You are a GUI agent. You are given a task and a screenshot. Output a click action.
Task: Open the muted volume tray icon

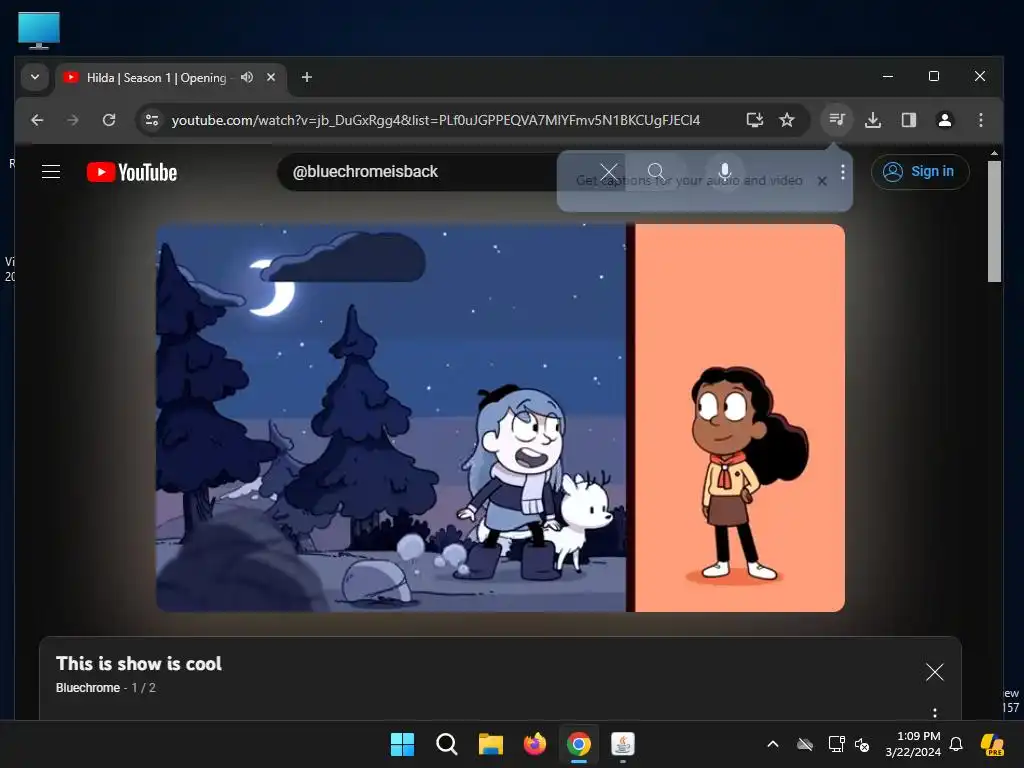point(862,744)
